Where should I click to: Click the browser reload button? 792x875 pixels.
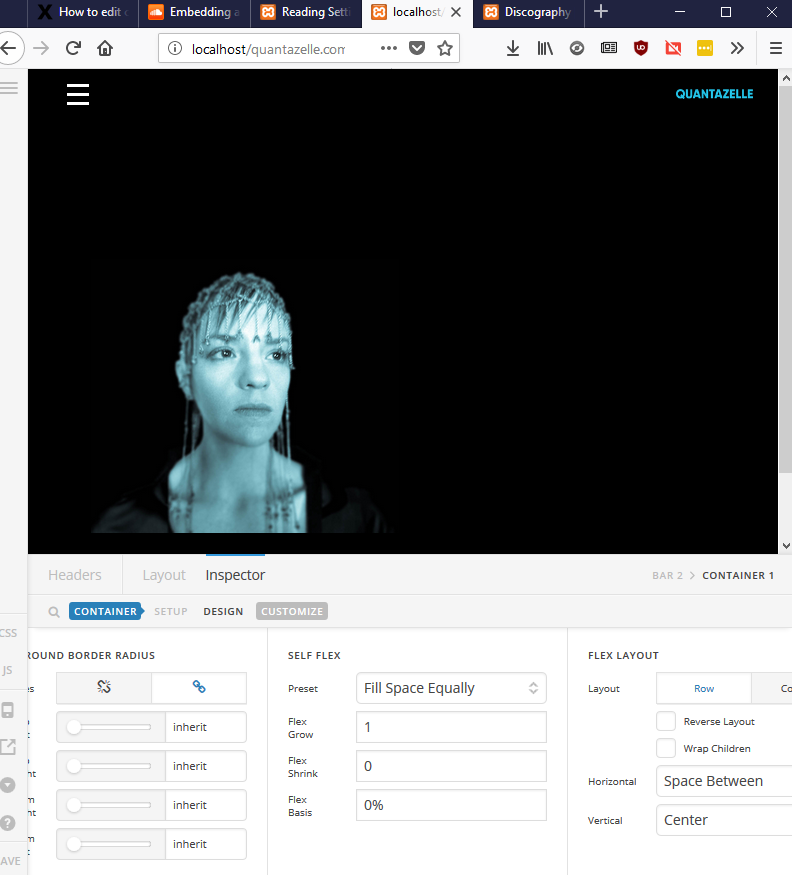click(x=73, y=48)
